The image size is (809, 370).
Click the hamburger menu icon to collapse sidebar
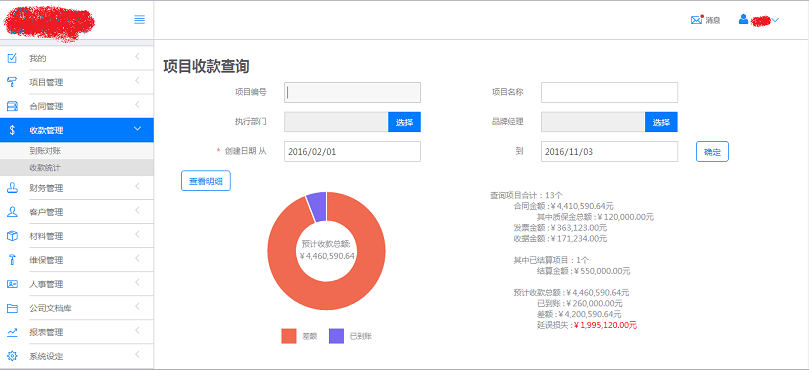pos(139,20)
